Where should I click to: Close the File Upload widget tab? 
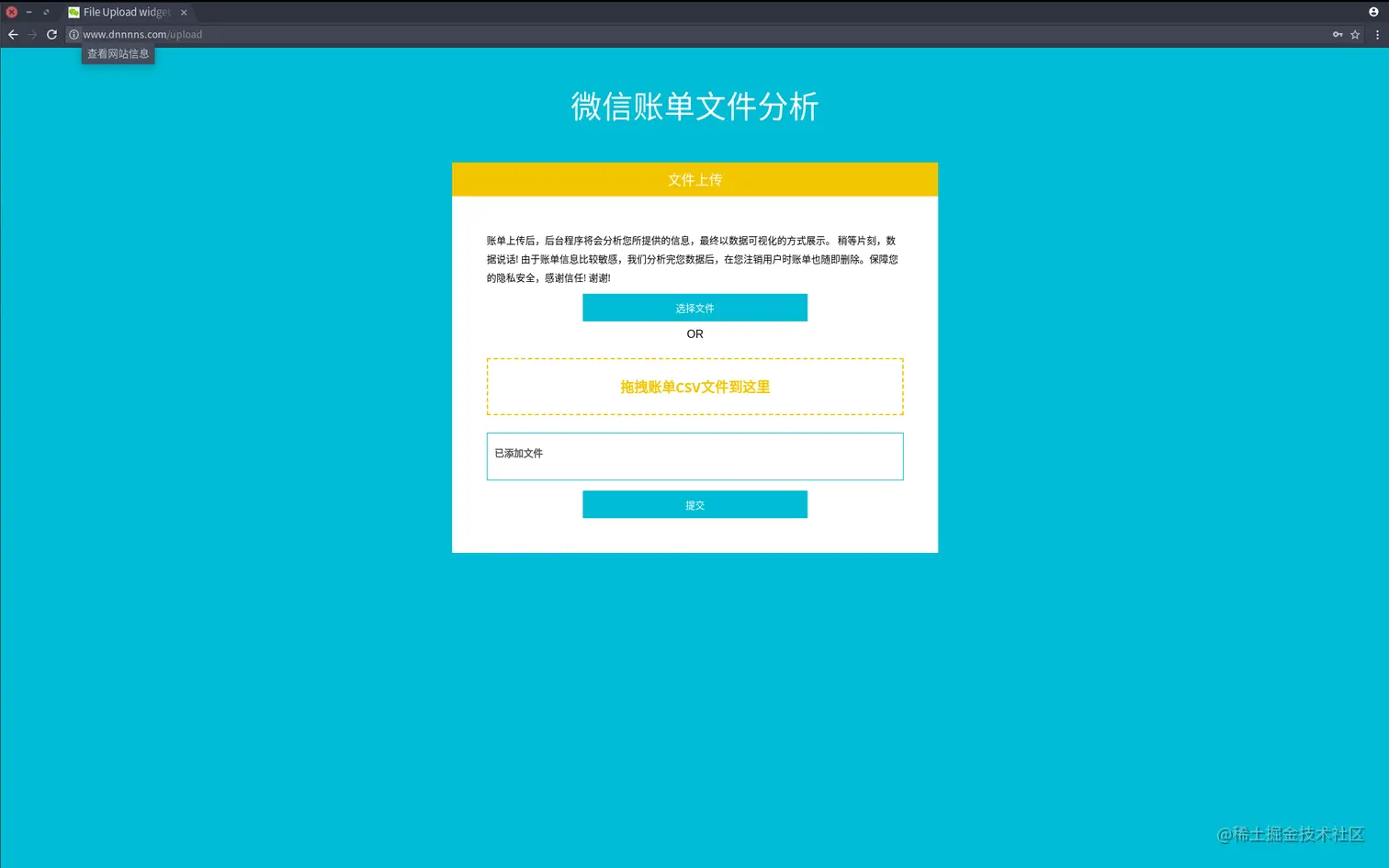[x=183, y=12]
